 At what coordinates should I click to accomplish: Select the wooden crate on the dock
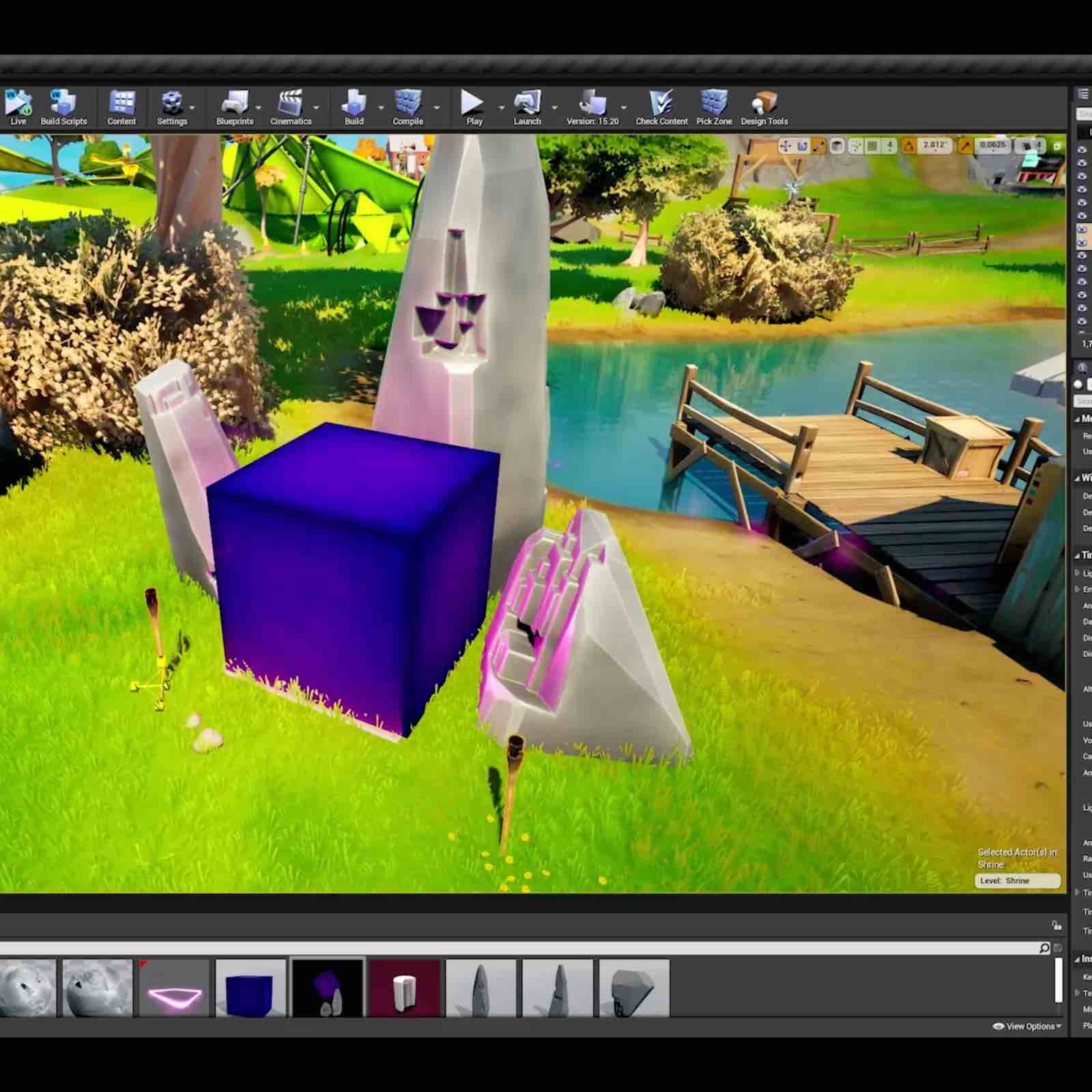coord(966,447)
